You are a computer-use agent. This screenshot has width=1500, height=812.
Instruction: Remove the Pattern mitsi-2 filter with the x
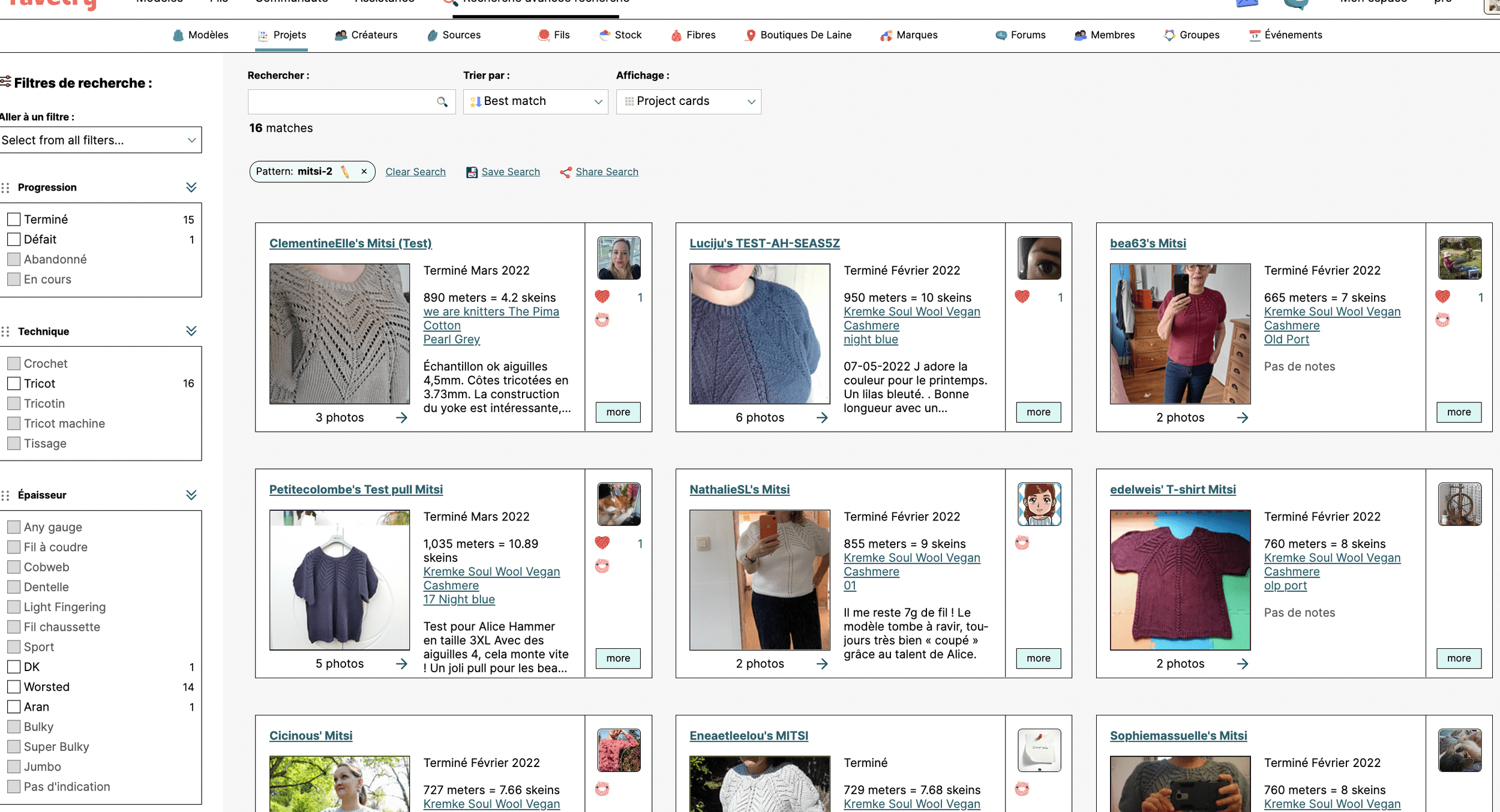(x=364, y=172)
